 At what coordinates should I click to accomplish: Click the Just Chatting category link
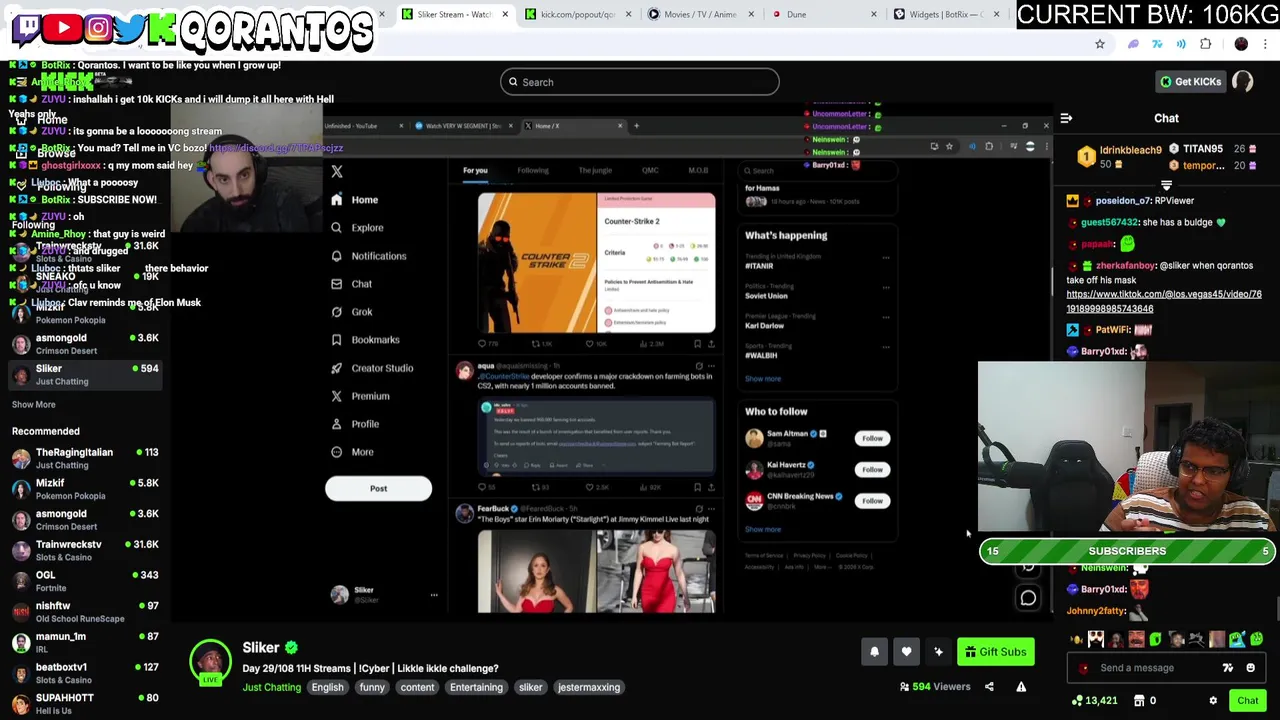271,687
